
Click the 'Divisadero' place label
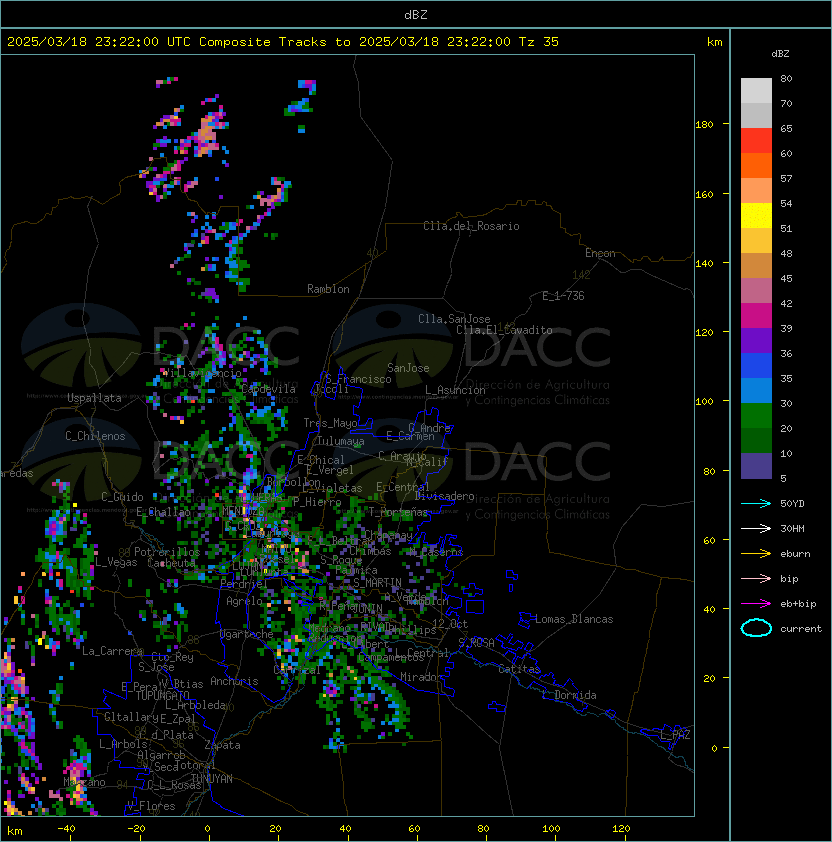[x=444, y=496]
